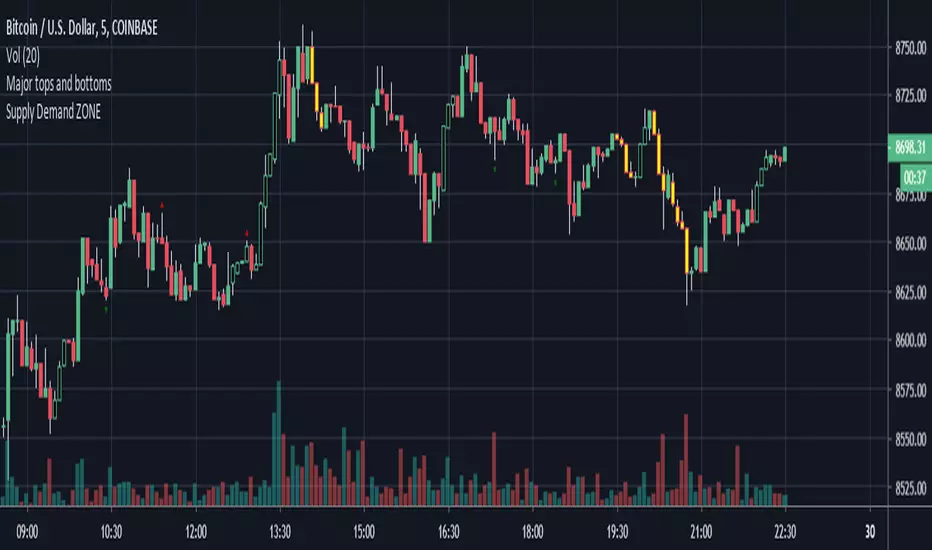The image size is (932, 550).
Task: Click the 30 date label on time axis
Action: pos(869,532)
